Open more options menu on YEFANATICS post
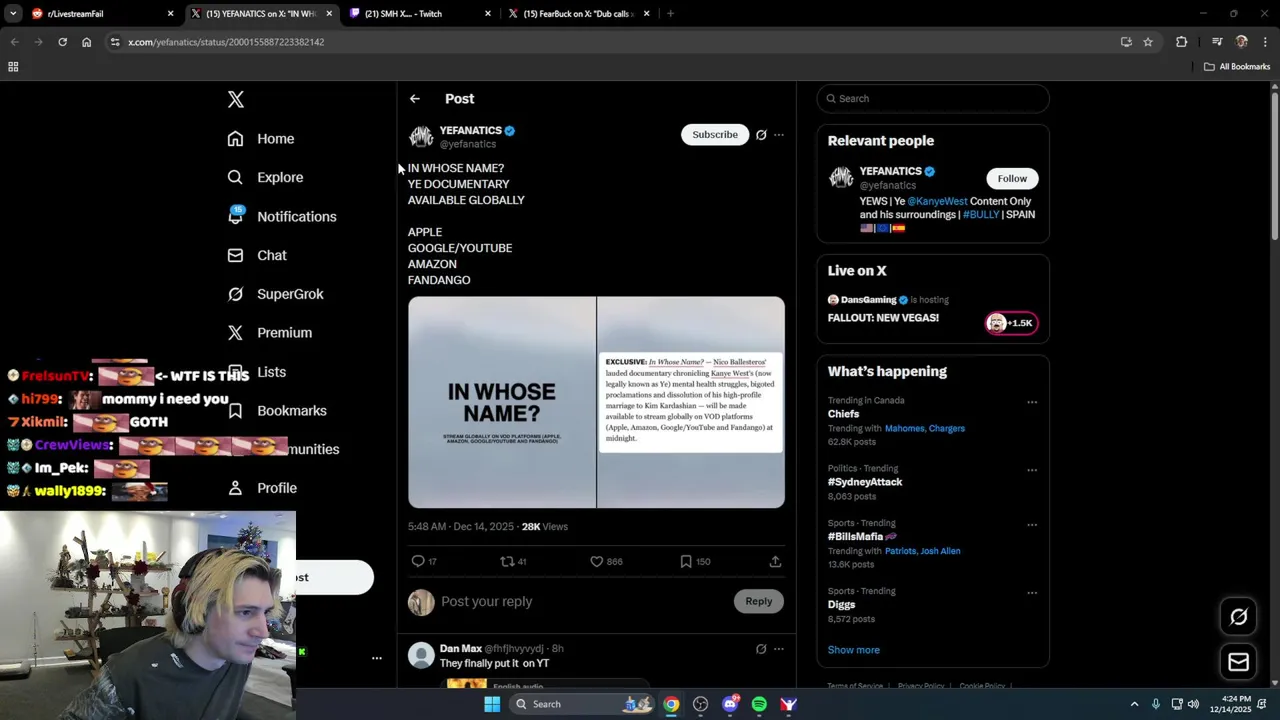 [x=779, y=135]
